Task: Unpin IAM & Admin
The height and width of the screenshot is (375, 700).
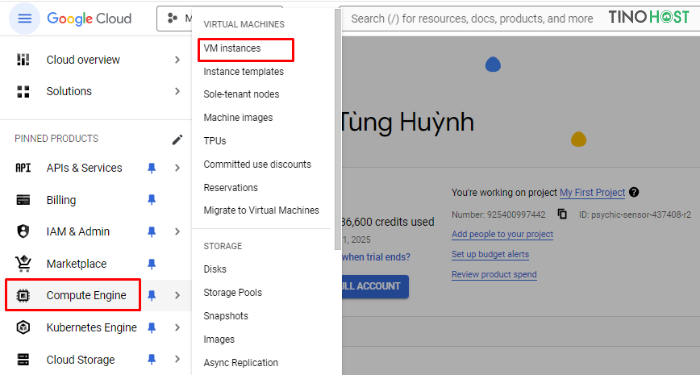Action: pyautogui.click(x=152, y=231)
